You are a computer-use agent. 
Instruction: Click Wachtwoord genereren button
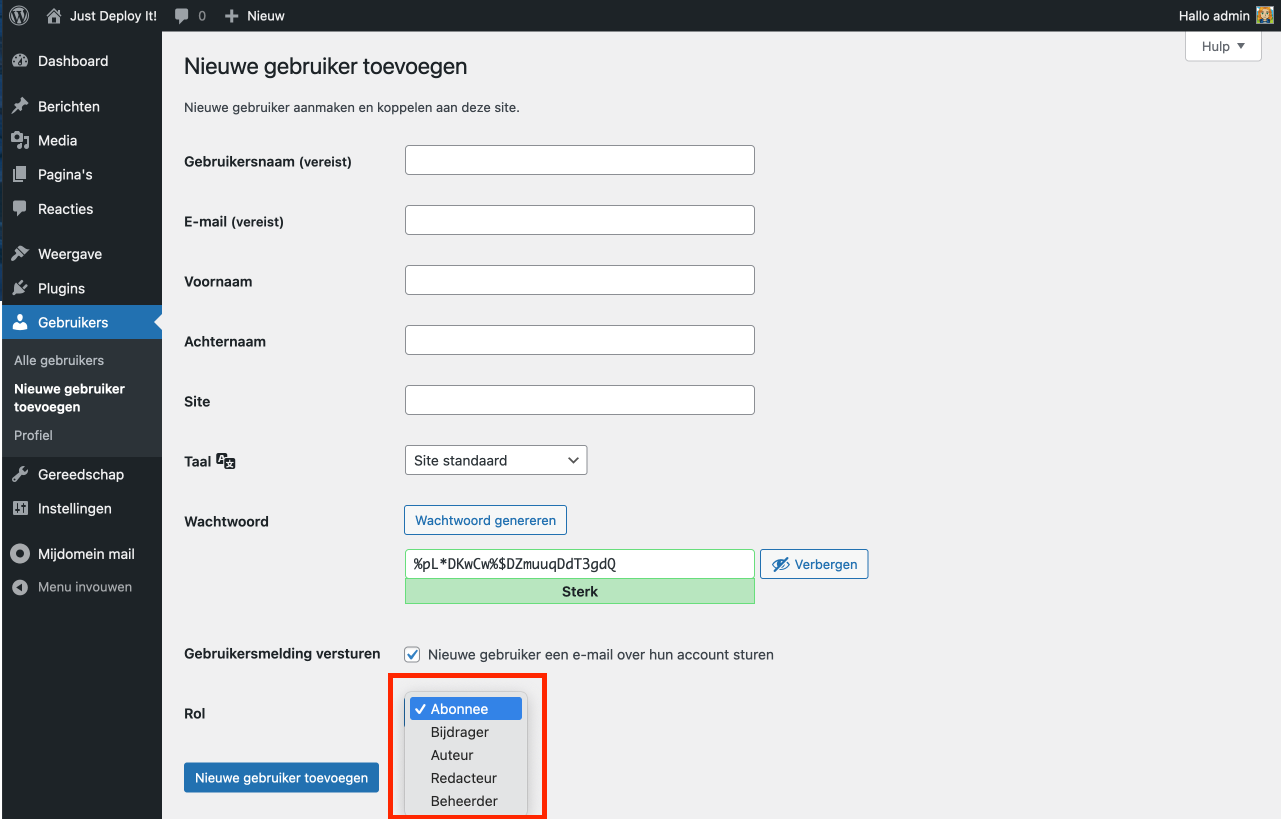[x=485, y=520]
